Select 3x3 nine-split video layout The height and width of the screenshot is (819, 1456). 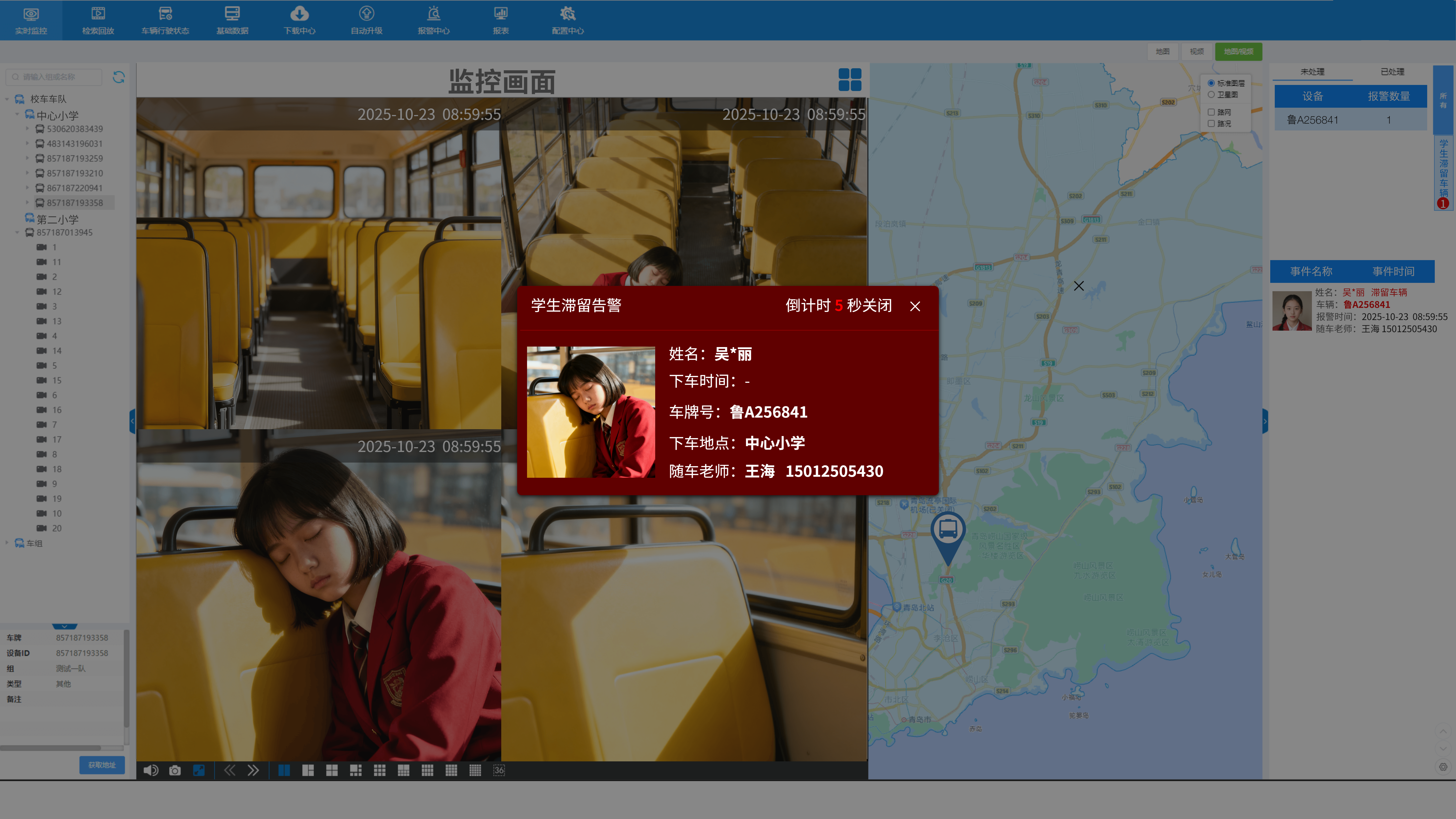(x=380, y=770)
